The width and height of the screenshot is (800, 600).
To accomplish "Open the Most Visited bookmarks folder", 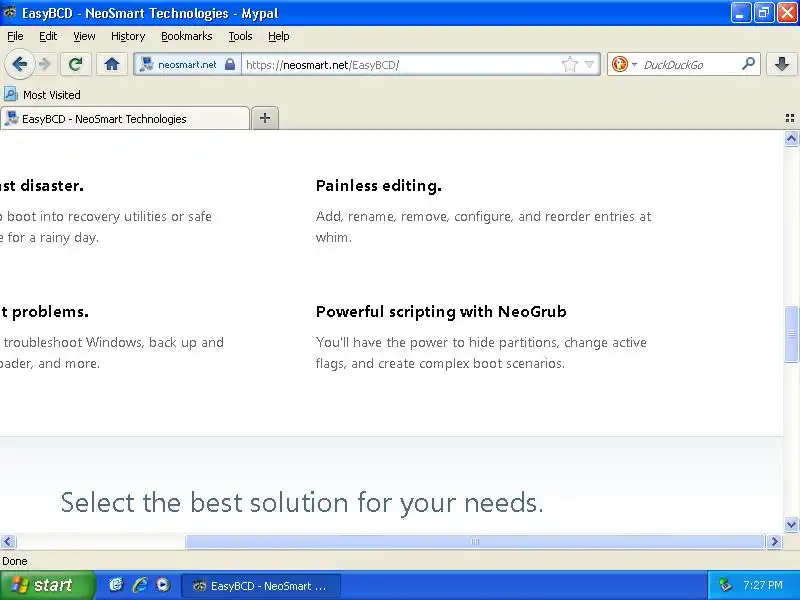I will tap(42, 94).
